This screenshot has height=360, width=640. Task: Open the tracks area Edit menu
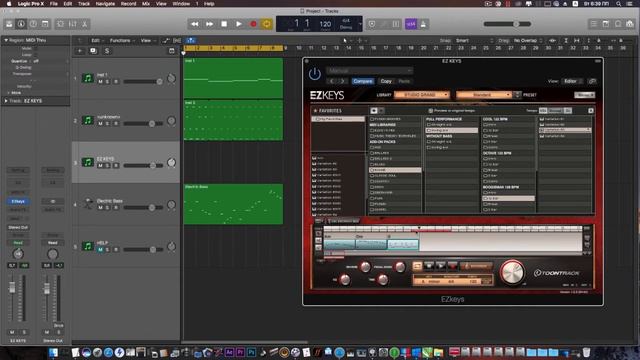97,40
